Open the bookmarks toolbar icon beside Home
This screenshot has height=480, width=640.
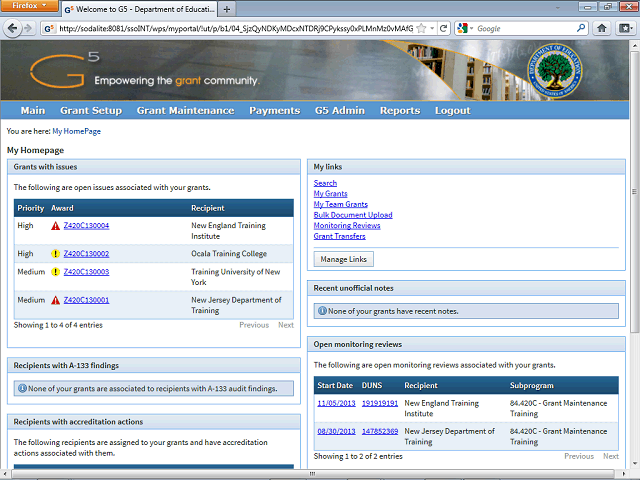coord(625,28)
